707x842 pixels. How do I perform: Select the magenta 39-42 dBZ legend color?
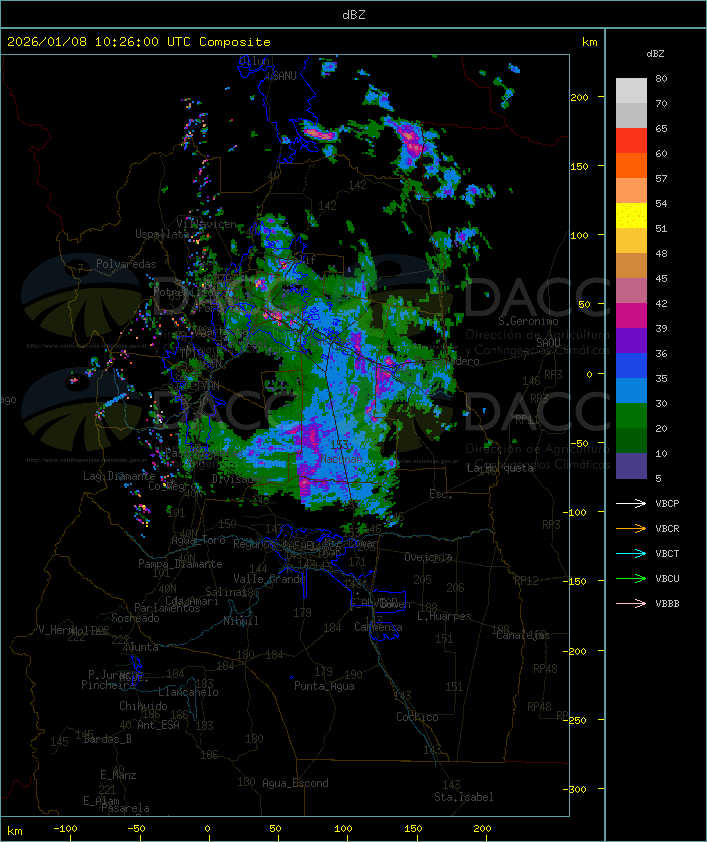click(x=631, y=316)
